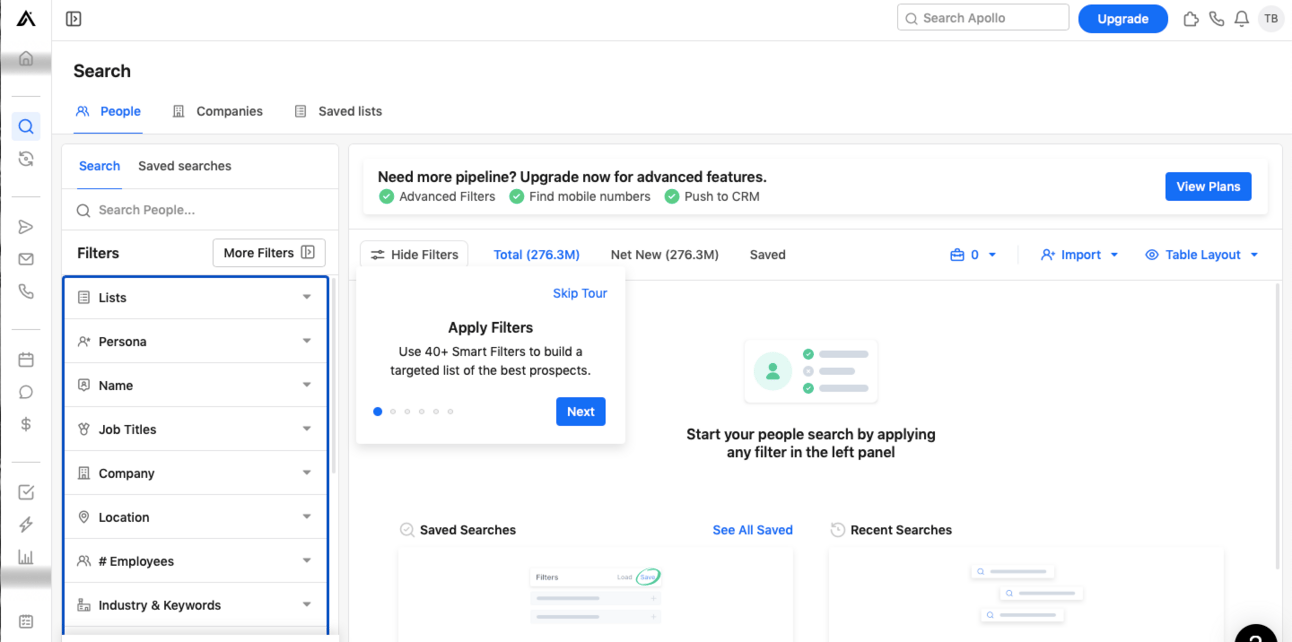Toggle the sidebar collapse panel icon
1292x642 pixels.
[73, 18]
